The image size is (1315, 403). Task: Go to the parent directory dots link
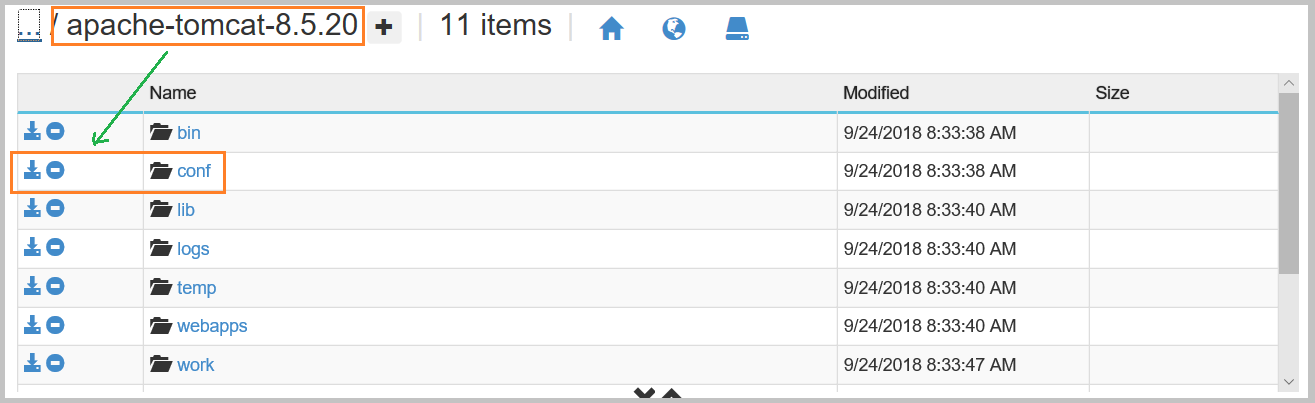[27, 28]
